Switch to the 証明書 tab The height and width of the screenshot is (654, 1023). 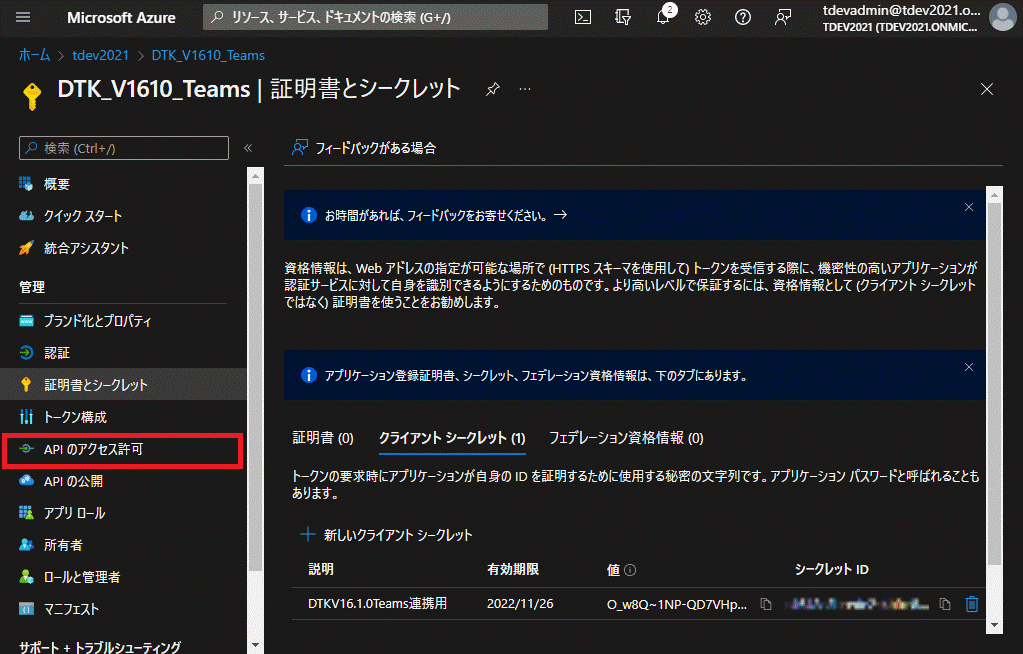[x=323, y=438]
